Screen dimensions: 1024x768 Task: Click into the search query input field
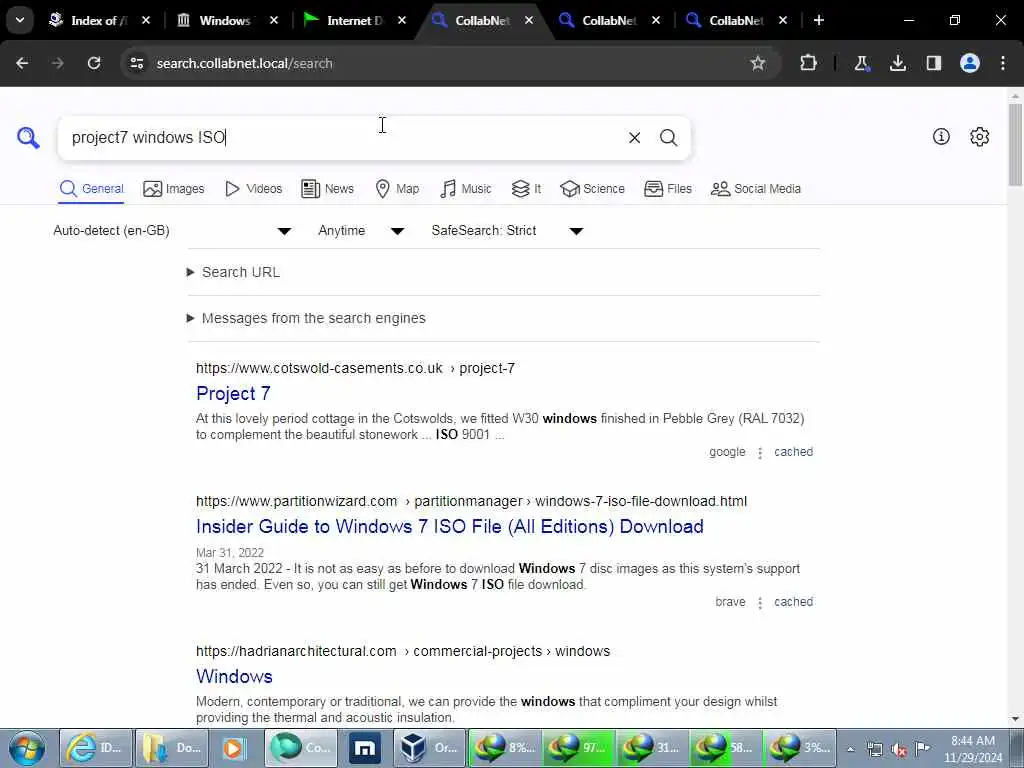pos(343,138)
